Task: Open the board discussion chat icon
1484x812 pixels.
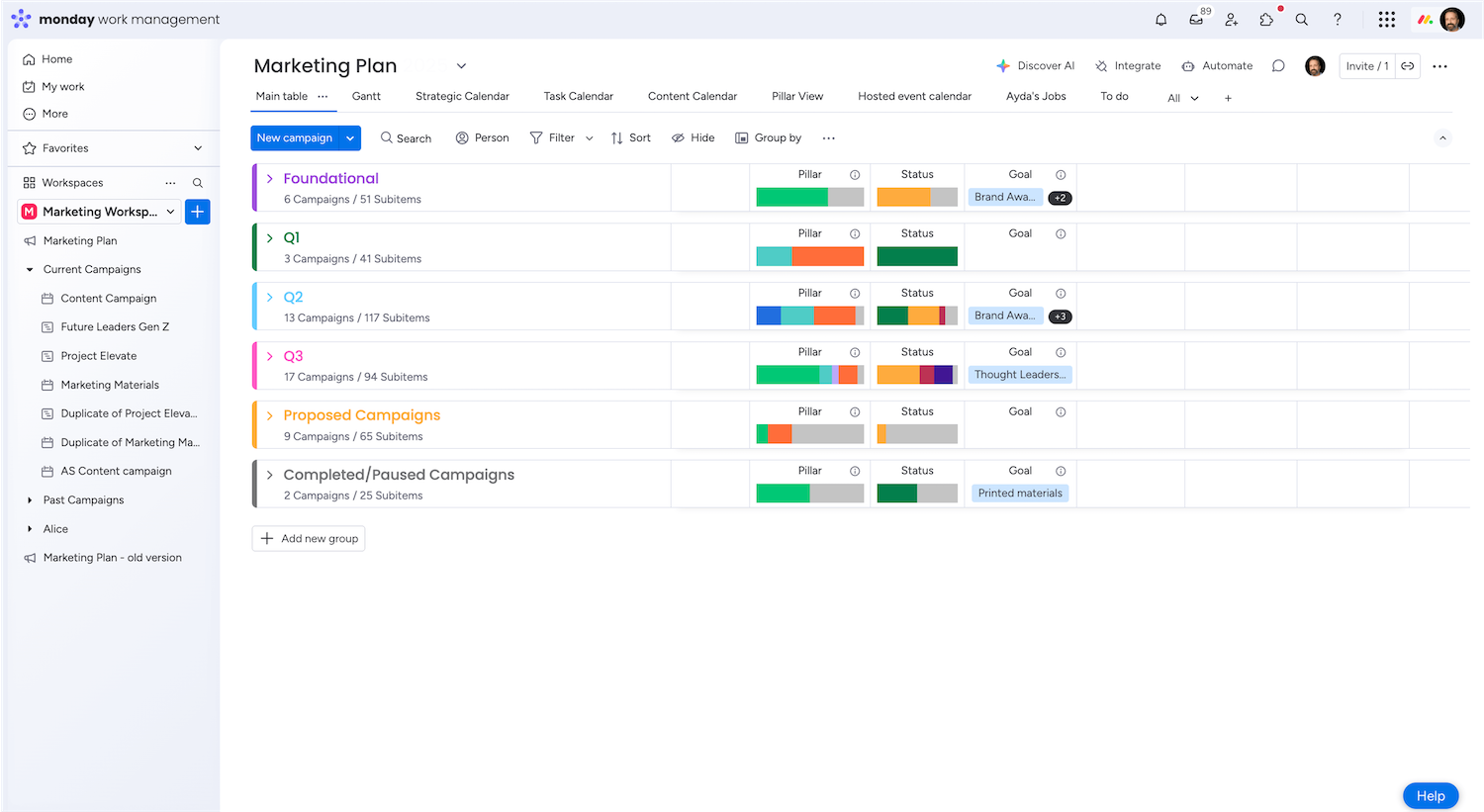Action: [x=1278, y=66]
